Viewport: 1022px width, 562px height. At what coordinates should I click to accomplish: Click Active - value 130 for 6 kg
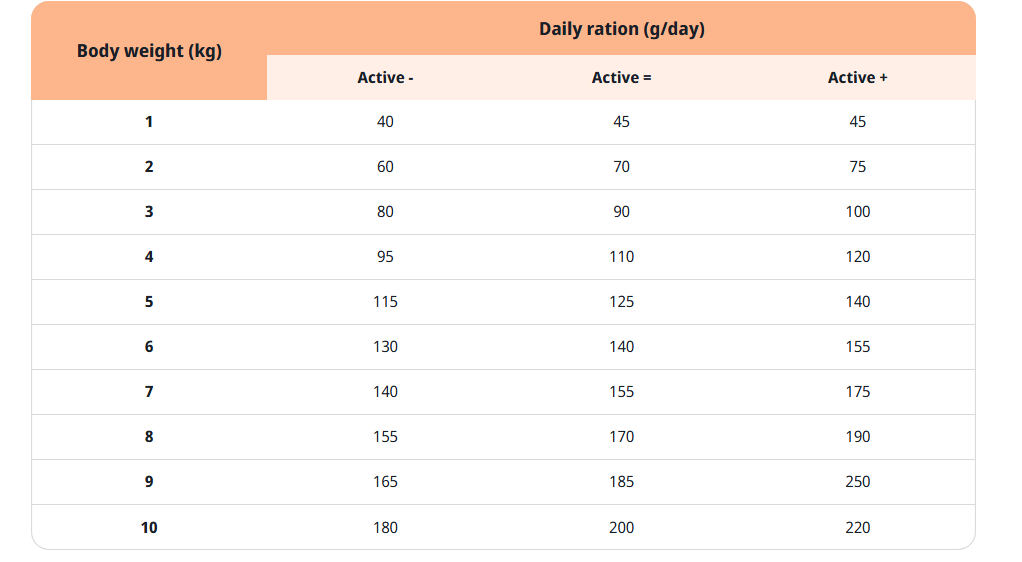click(385, 347)
